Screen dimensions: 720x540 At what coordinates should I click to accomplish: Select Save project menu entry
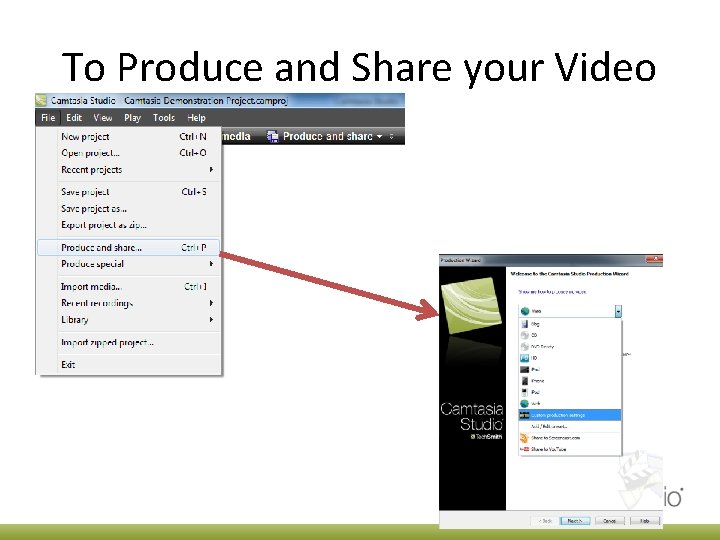[129, 192]
